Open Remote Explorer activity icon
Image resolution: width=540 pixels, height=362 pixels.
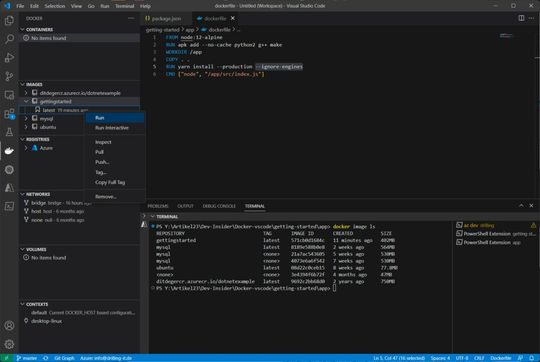point(9,95)
